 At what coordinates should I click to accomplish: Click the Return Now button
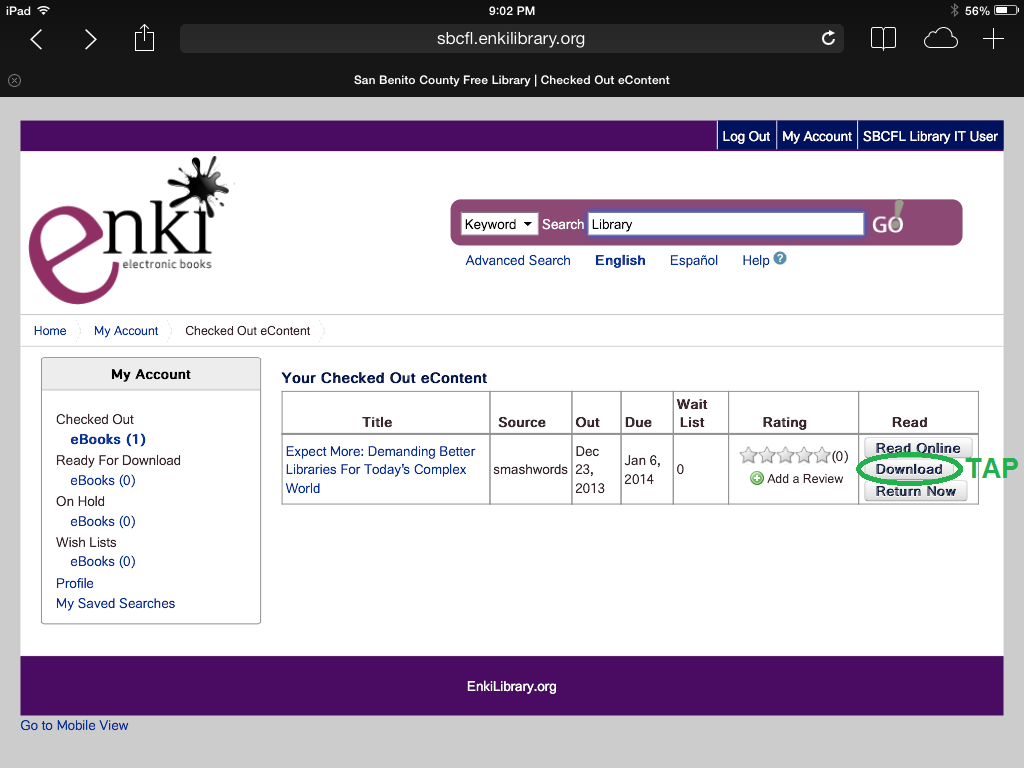[916, 491]
